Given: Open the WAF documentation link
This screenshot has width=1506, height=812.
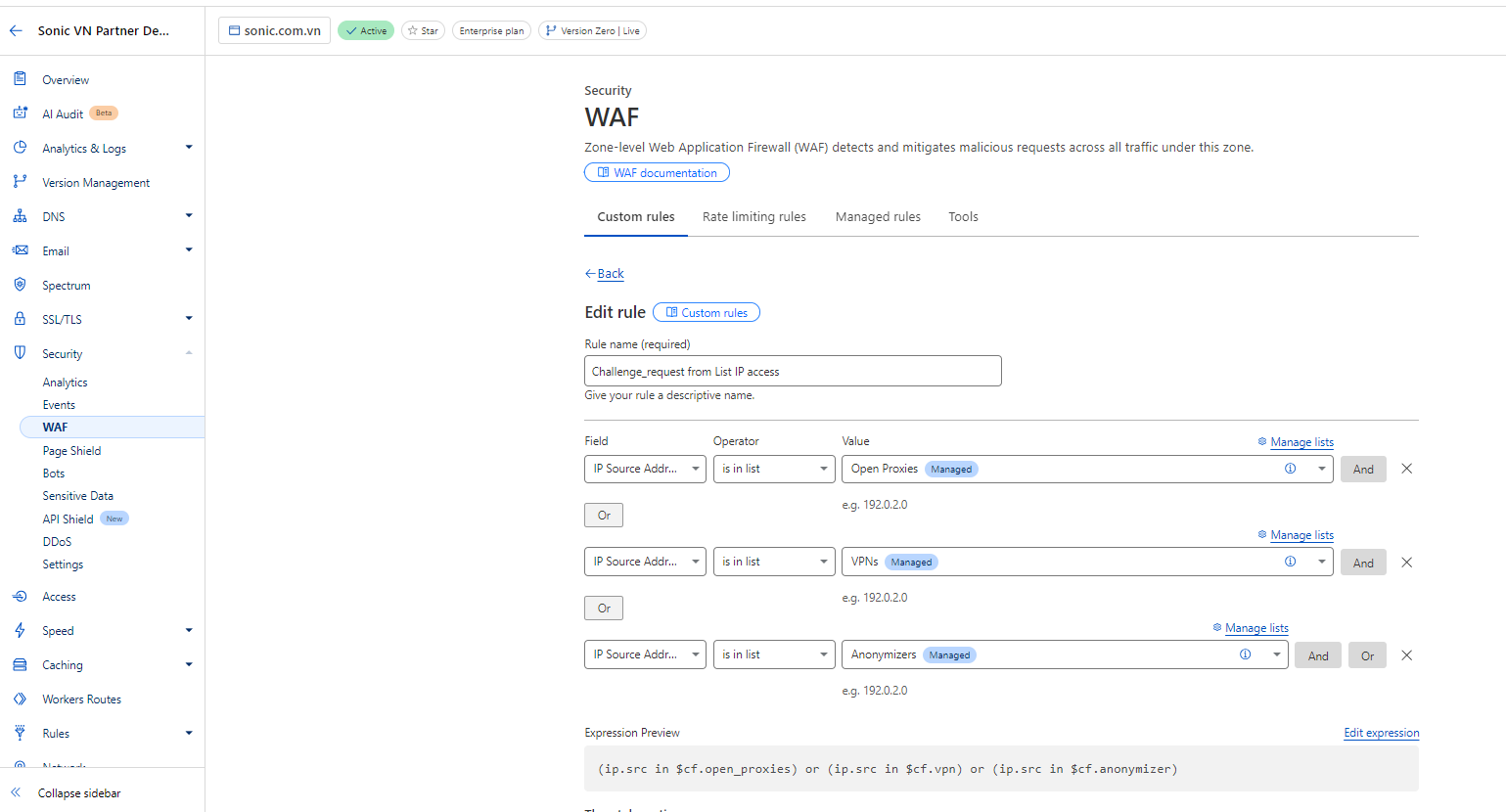Looking at the screenshot, I should (x=657, y=173).
